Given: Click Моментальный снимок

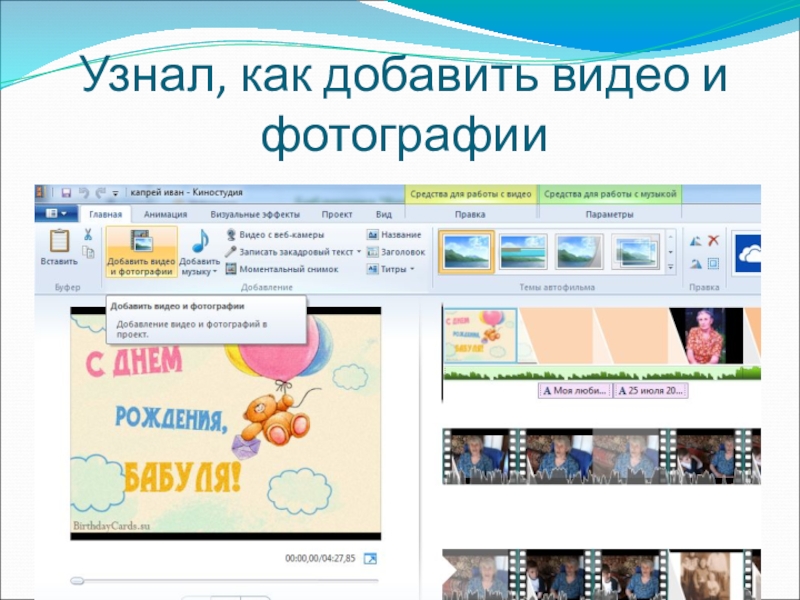Looking at the screenshot, I should (282, 269).
